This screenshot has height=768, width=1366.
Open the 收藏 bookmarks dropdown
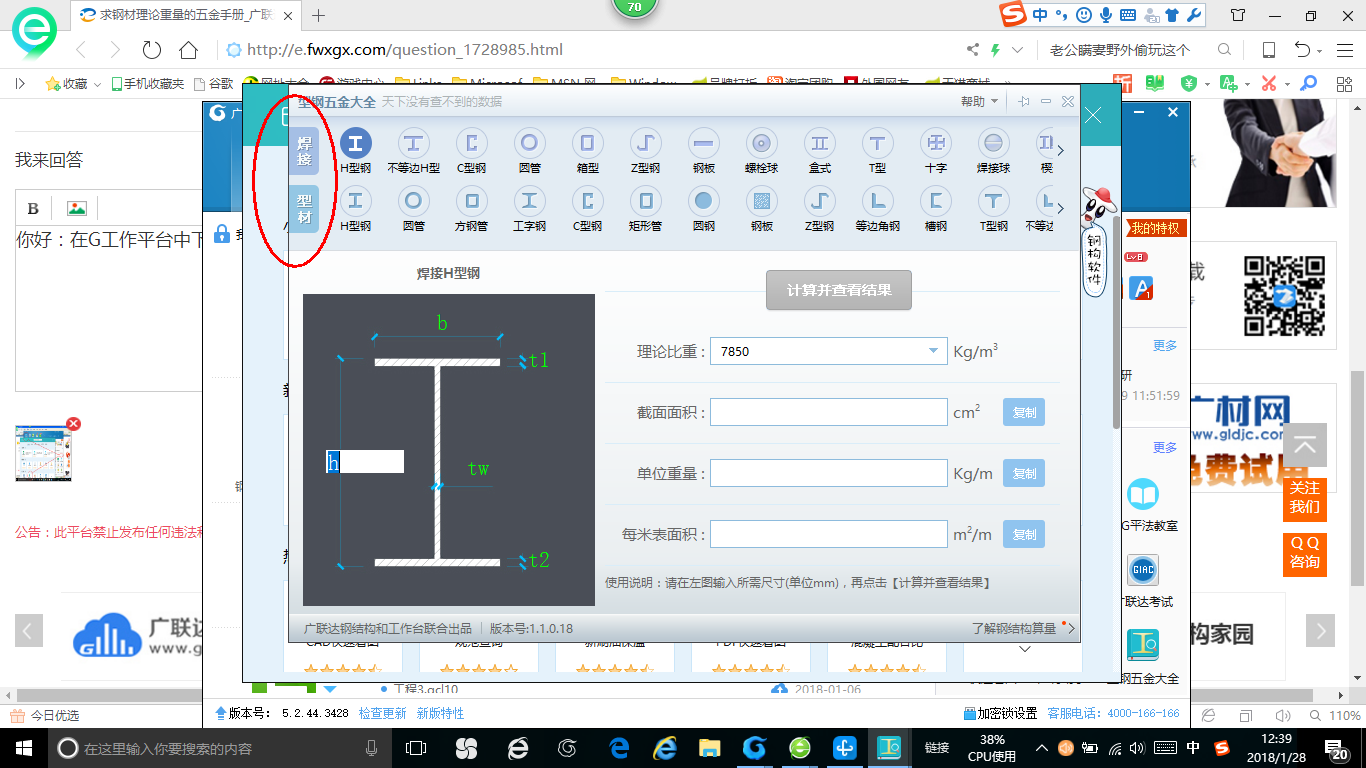[x=73, y=84]
